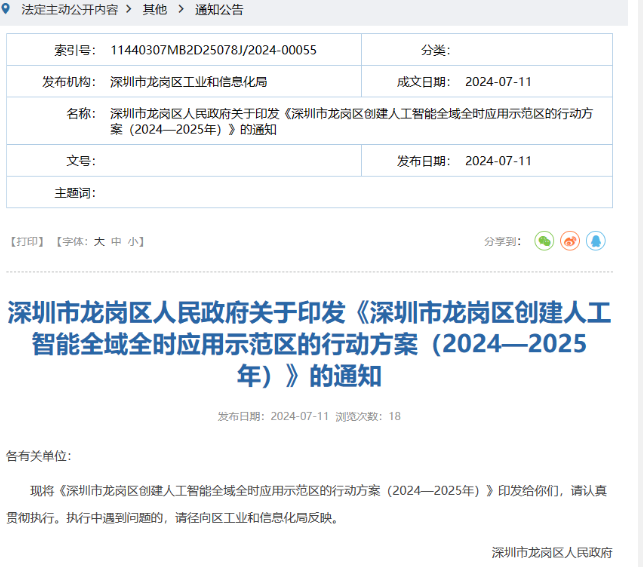Click the blue headline of the notice
Screen dimensions: 643x567
[309, 345]
